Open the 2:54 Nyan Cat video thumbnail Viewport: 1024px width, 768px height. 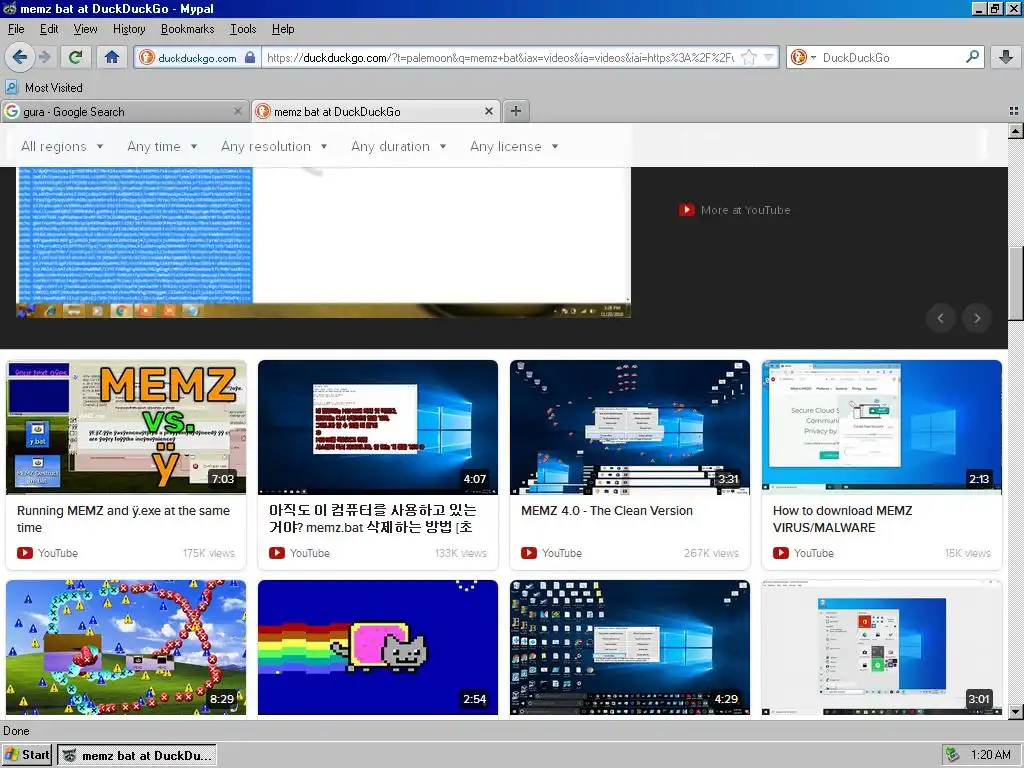pos(377,647)
